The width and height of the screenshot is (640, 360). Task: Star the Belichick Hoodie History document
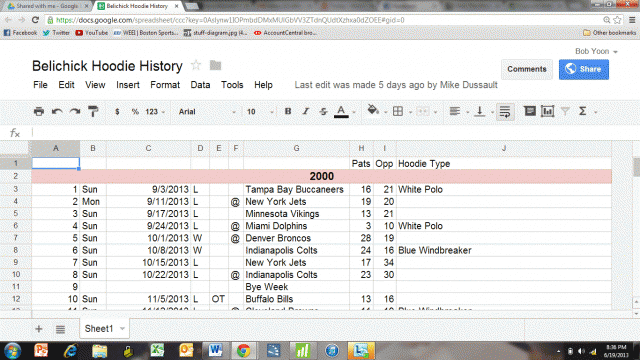pos(196,65)
